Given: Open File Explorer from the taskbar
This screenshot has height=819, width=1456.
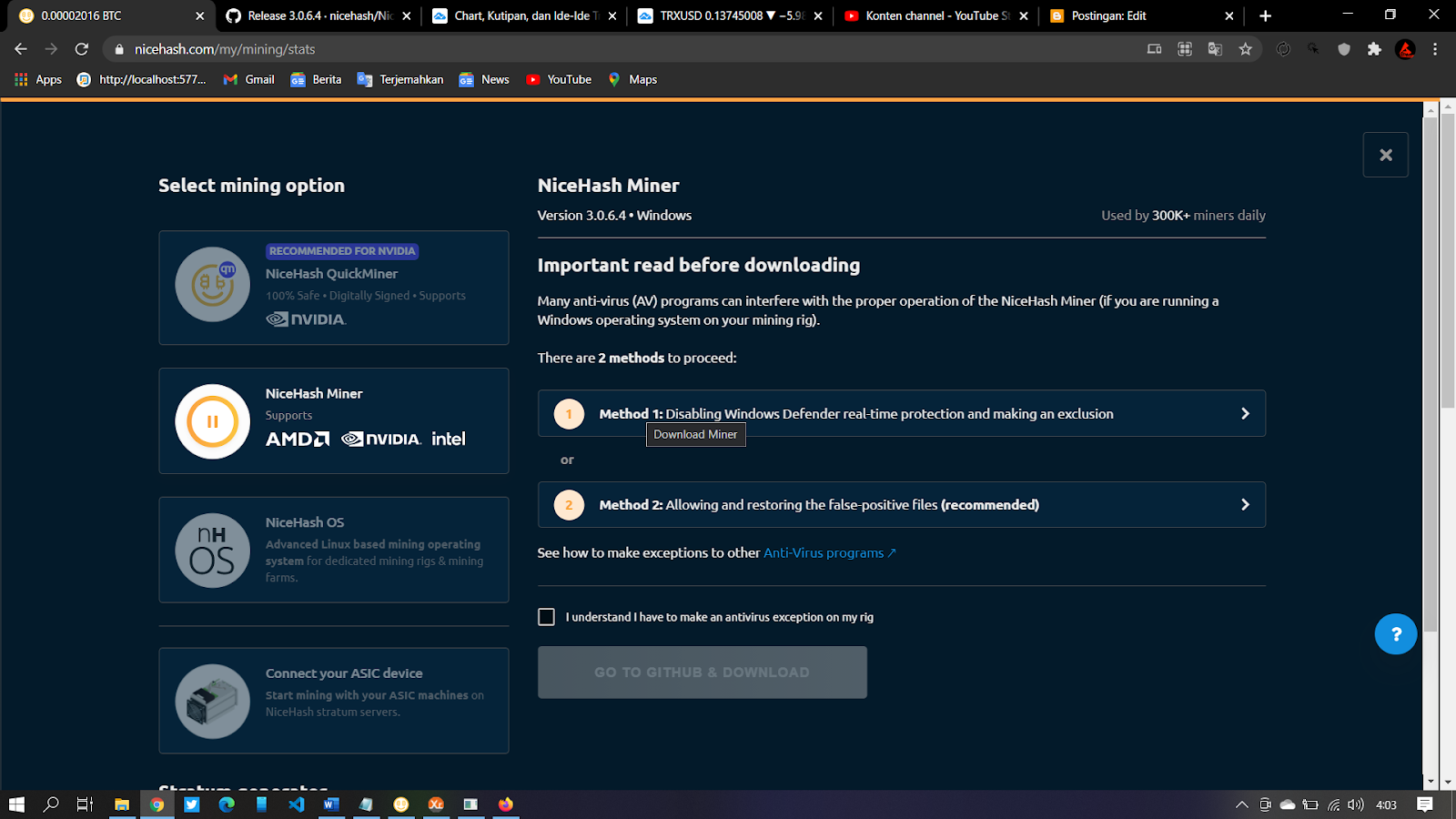Looking at the screenshot, I should [x=122, y=804].
